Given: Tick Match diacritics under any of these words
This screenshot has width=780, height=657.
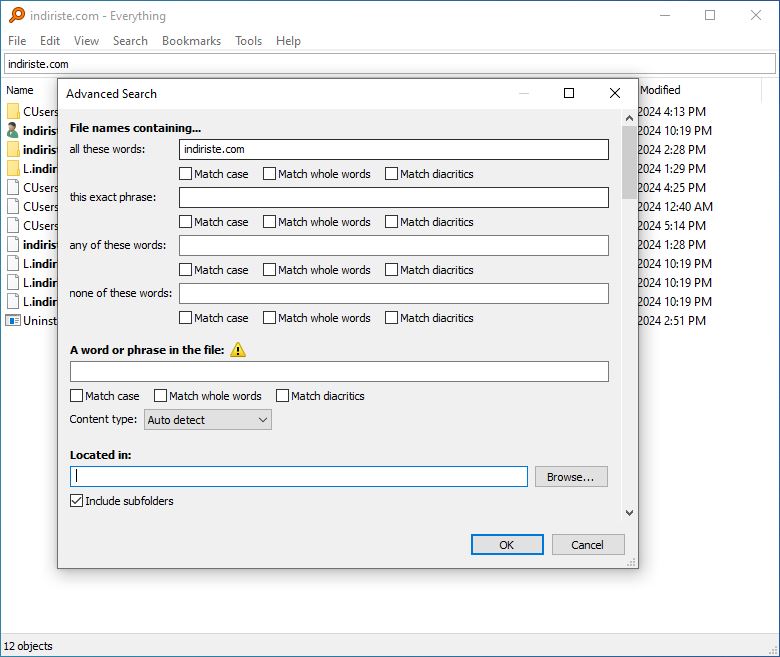Looking at the screenshot, I should (391, 270).
